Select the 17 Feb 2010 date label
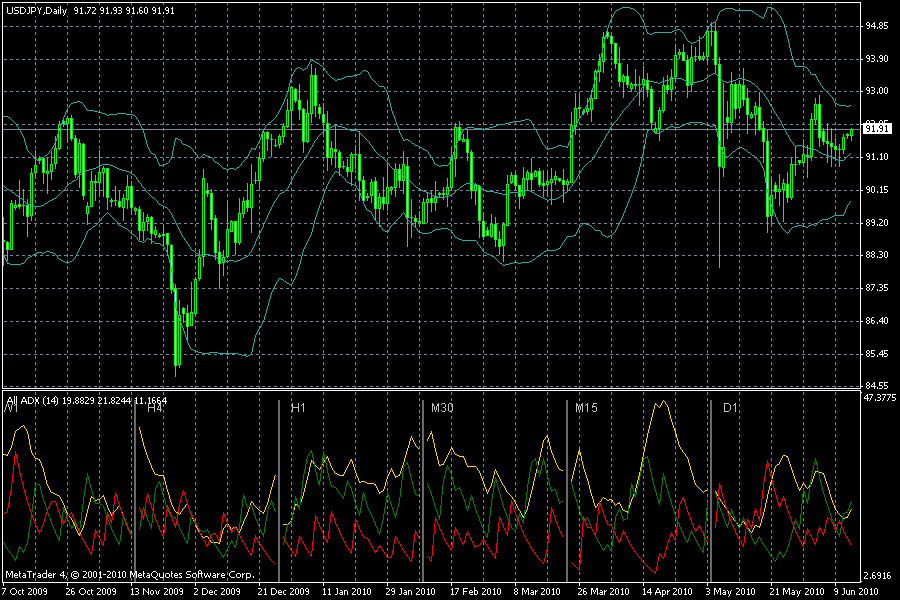 click(475, 591)
